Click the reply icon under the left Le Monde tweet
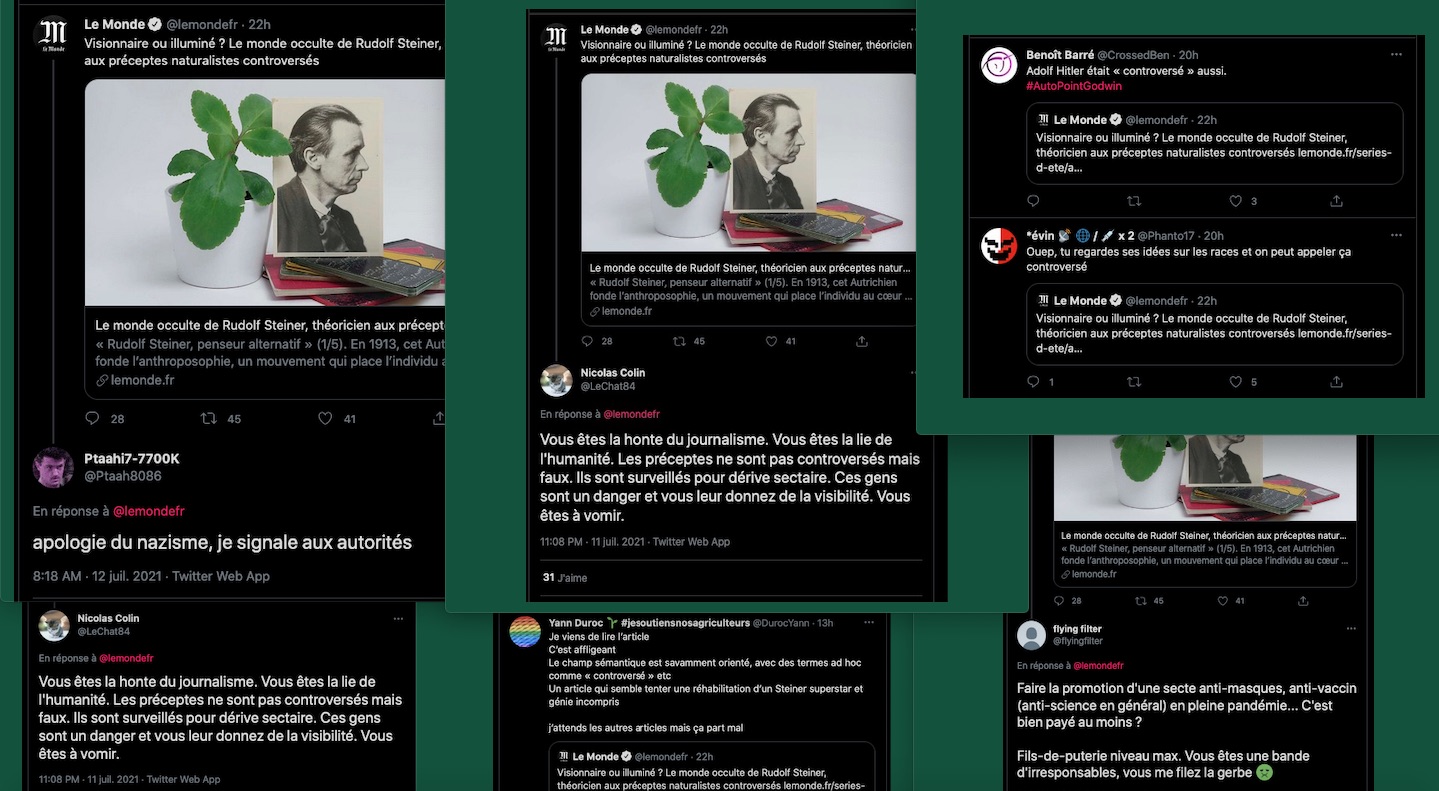The width and height of the screenshot is (1439, 791). click(x=92, y=418)
